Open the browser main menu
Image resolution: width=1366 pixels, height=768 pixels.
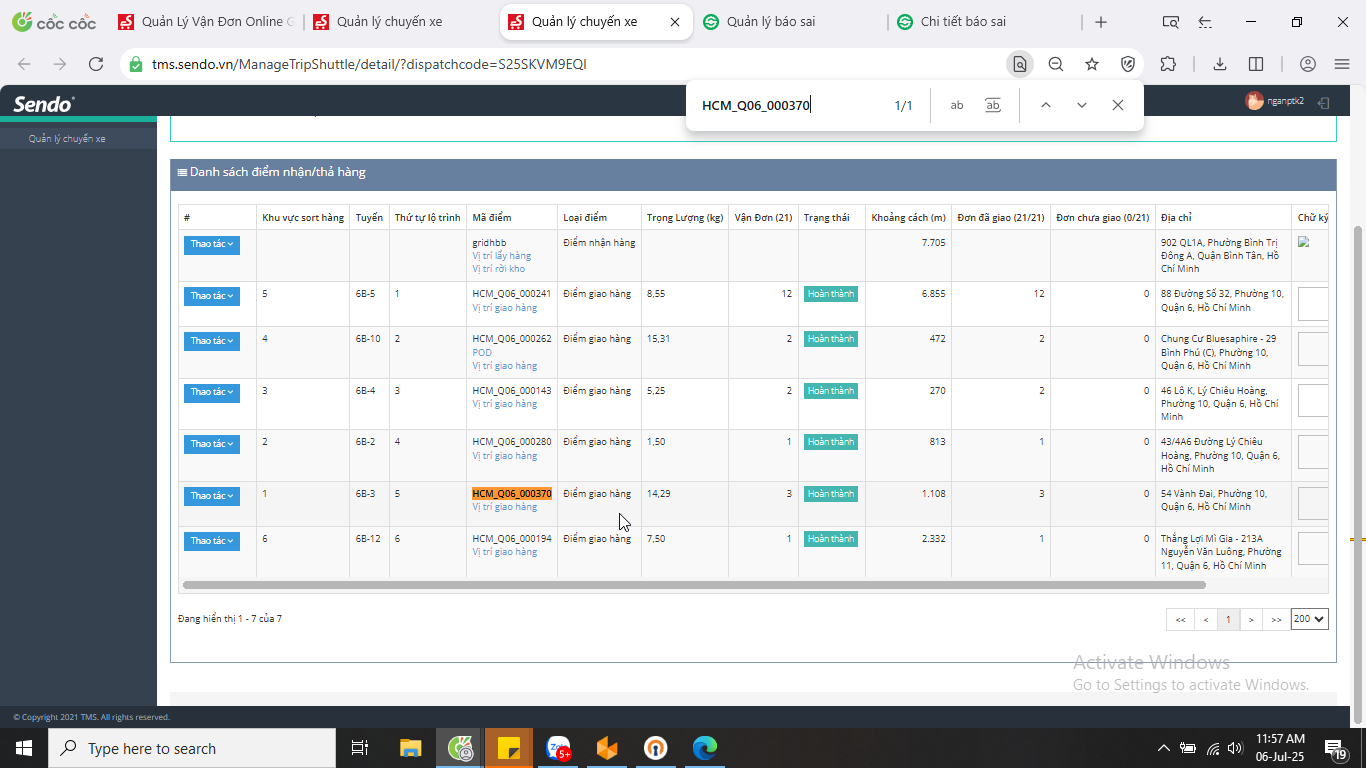click(x=1343, y=64)
